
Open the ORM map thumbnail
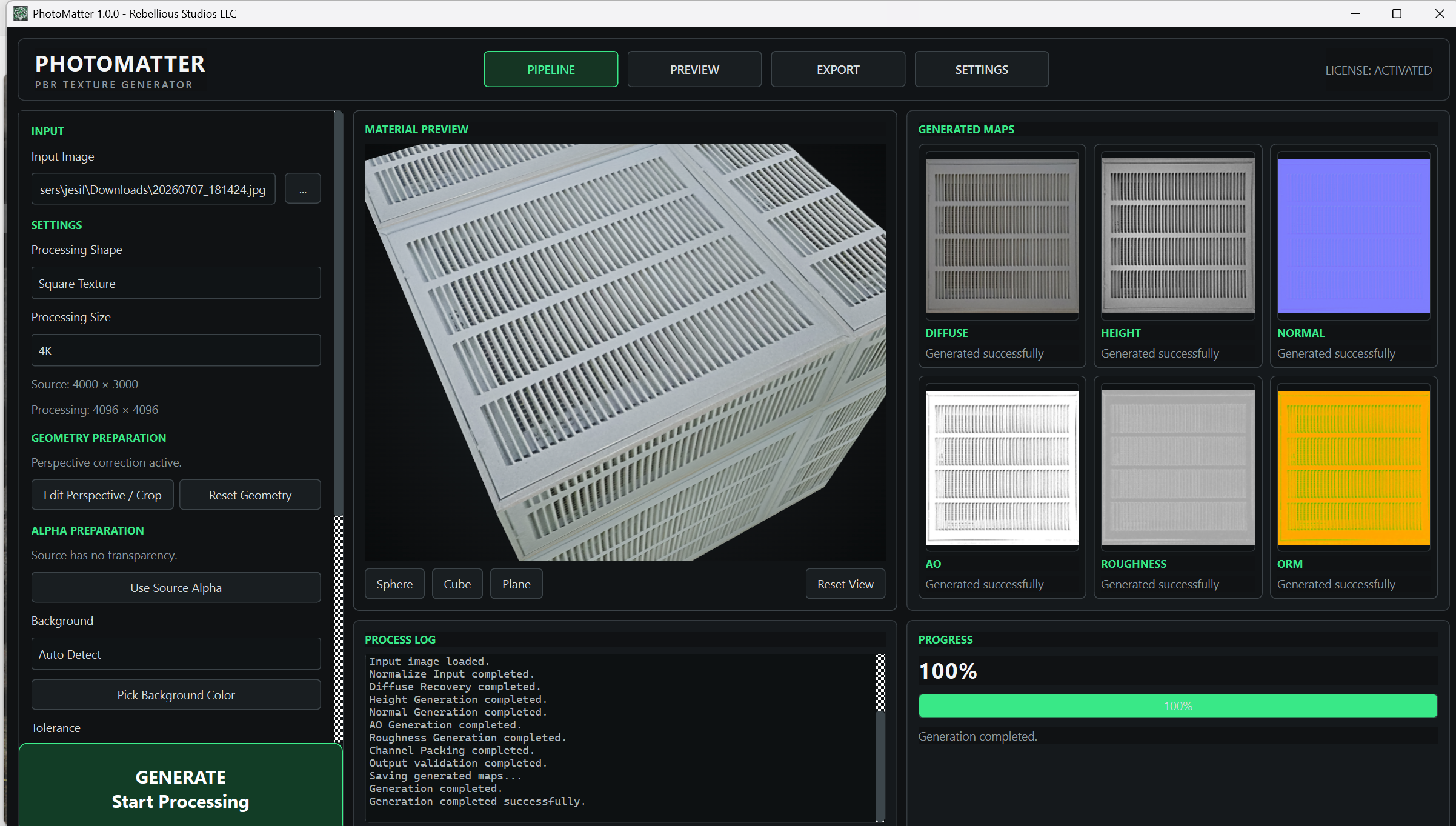tap(1354, 468)
